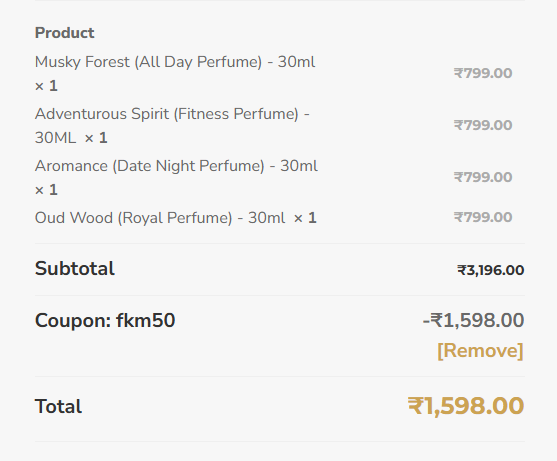Click Adventurous Spirit price ₹799.00
Viewport: 557px width, 461px height.
point(483,125)
